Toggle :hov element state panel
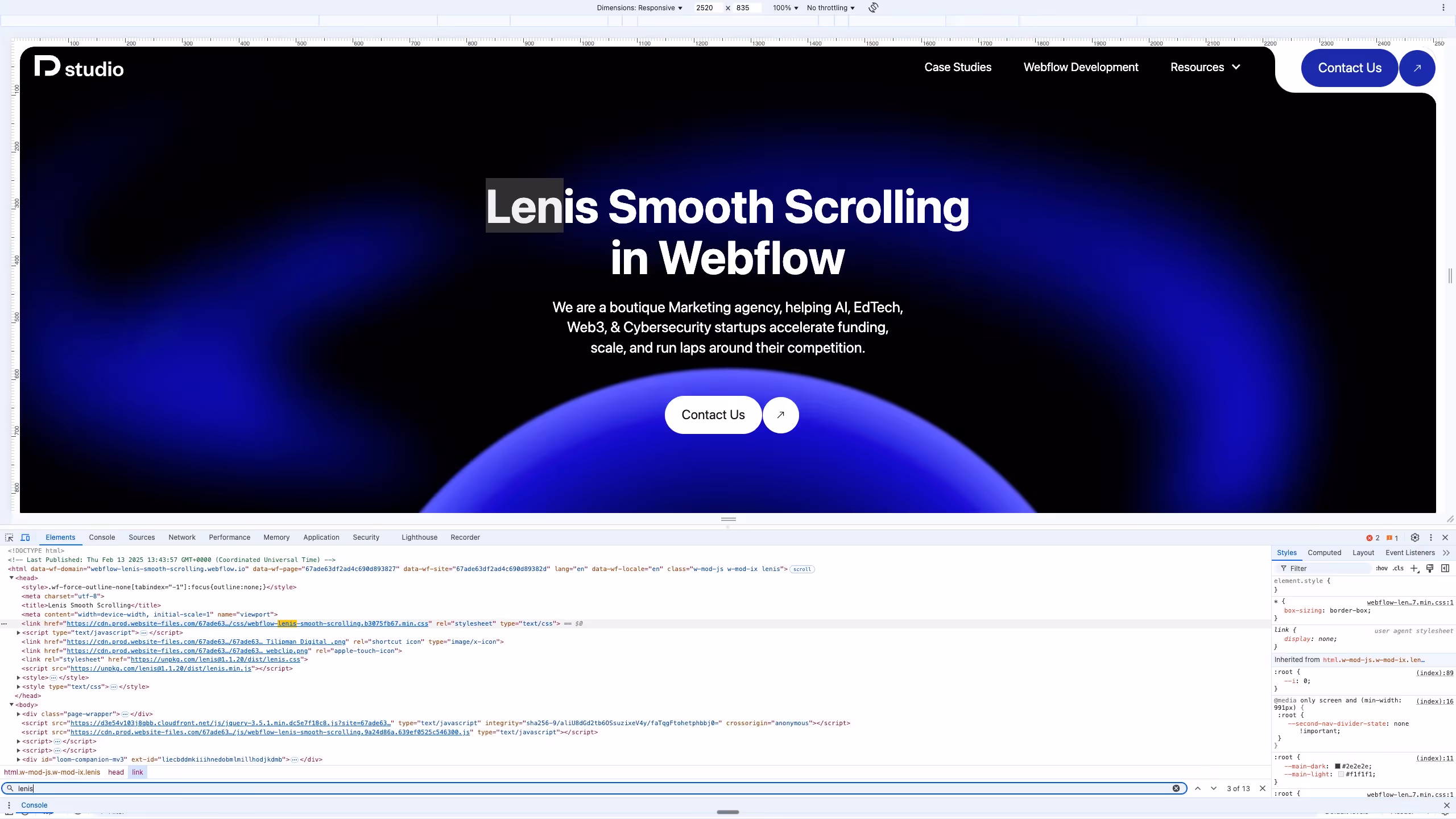Image resolution: width=1456 pixels, height=819 pixels. click(x=1381, y=568)
